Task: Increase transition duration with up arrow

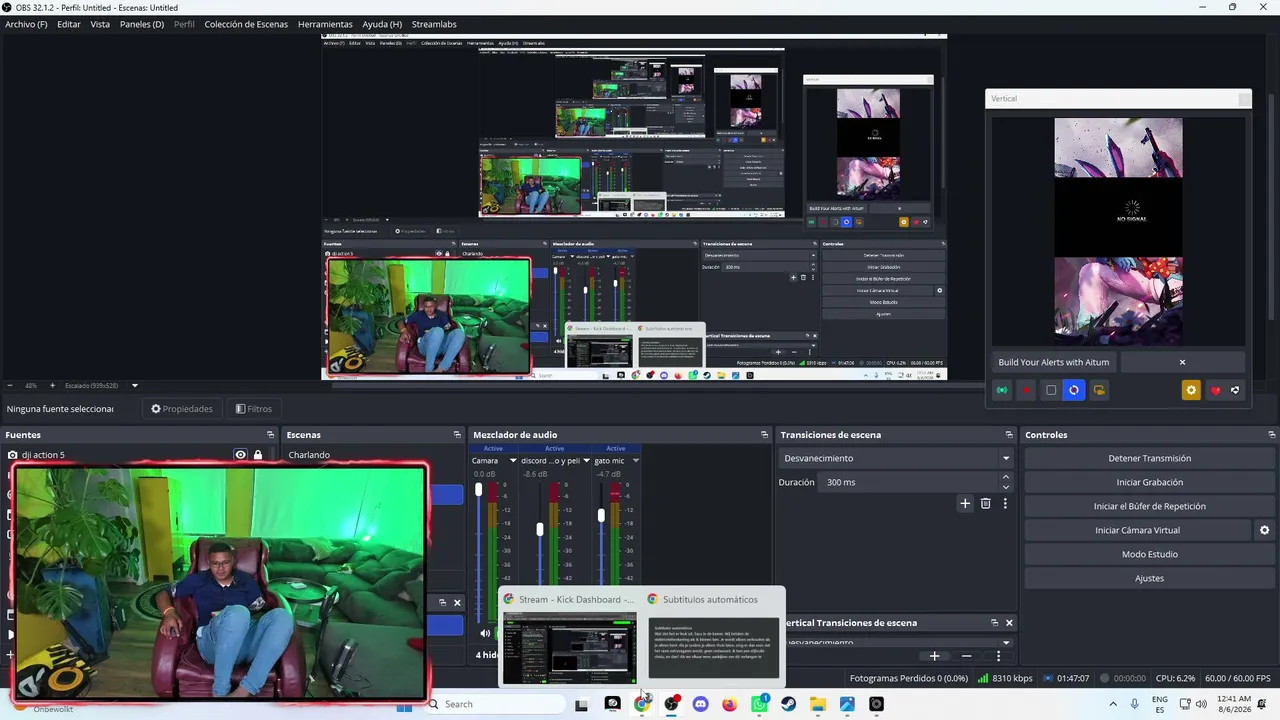Action: click(x=1006, y=477)
